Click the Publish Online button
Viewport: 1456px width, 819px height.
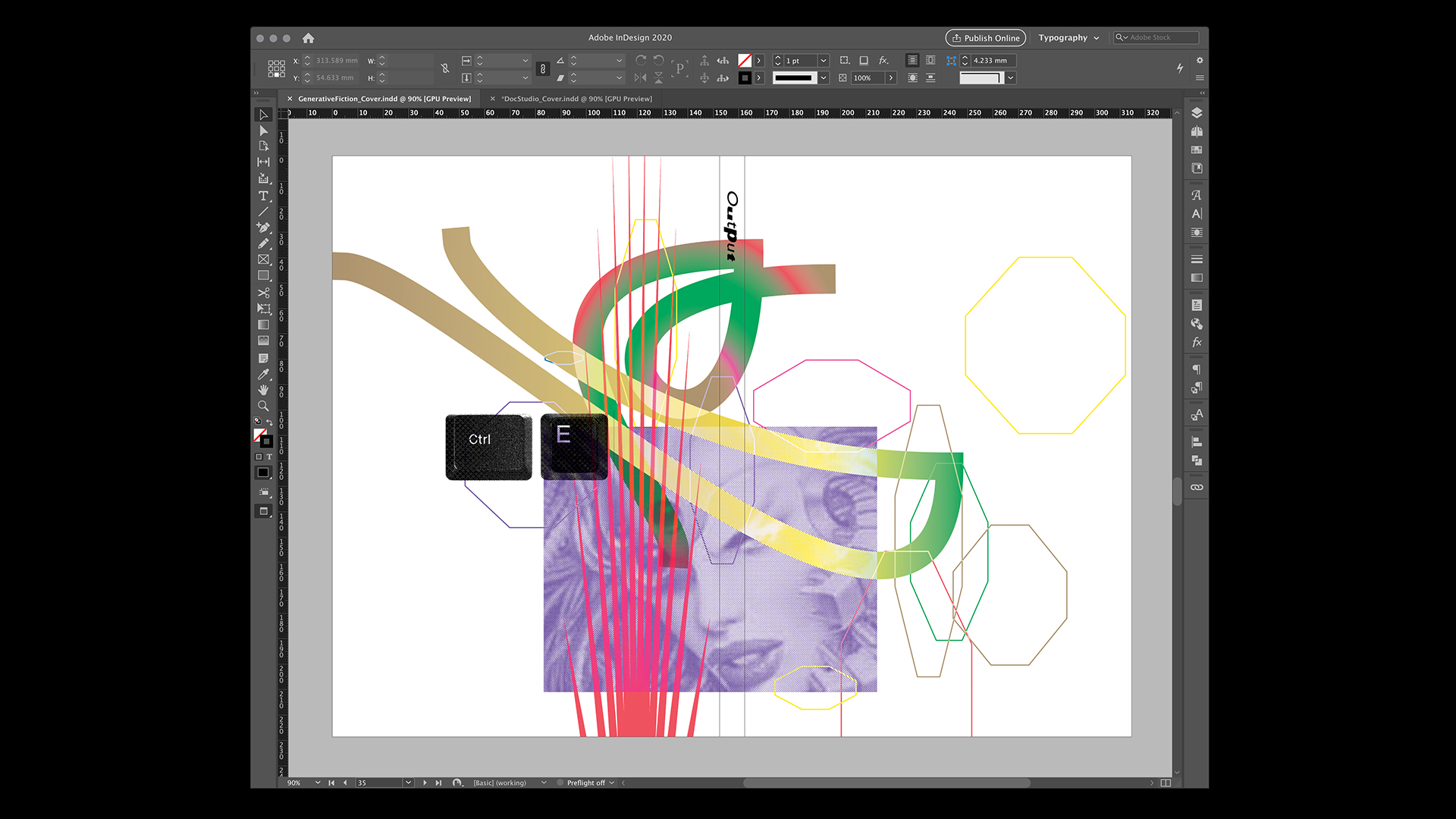[x=985, y=38]
